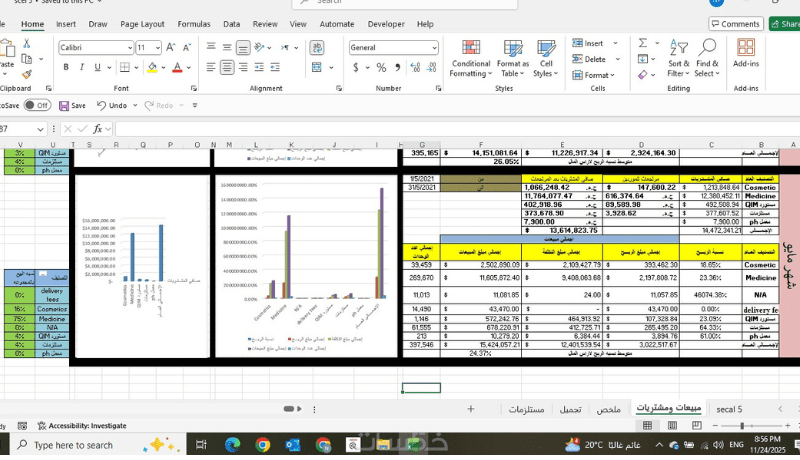Apply Percent Style

[381, 67]
